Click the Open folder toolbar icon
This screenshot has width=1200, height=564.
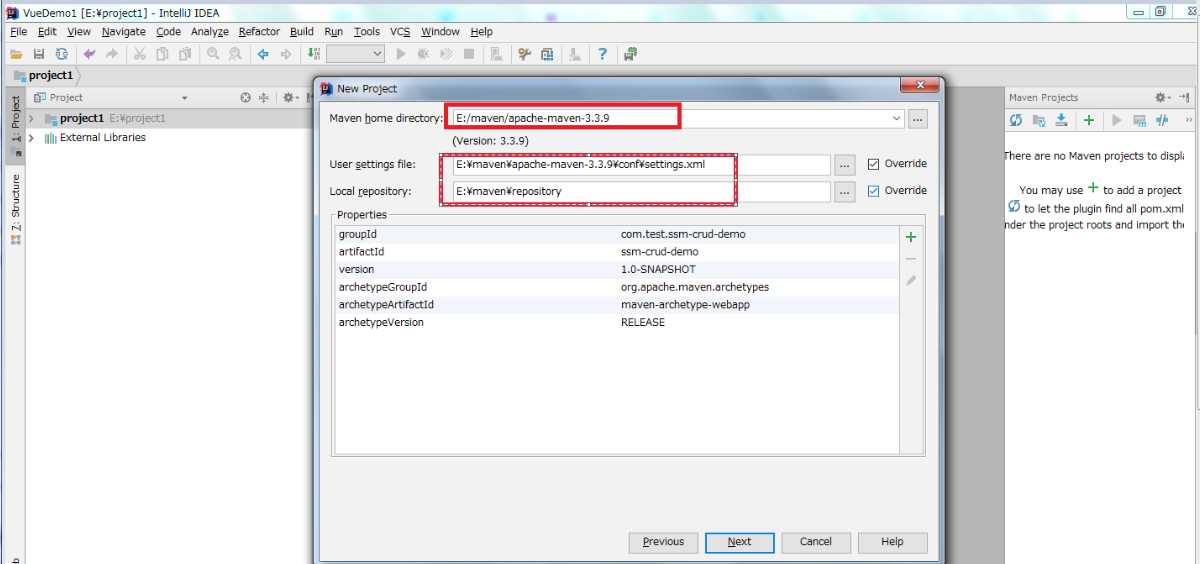pos(17,54)
